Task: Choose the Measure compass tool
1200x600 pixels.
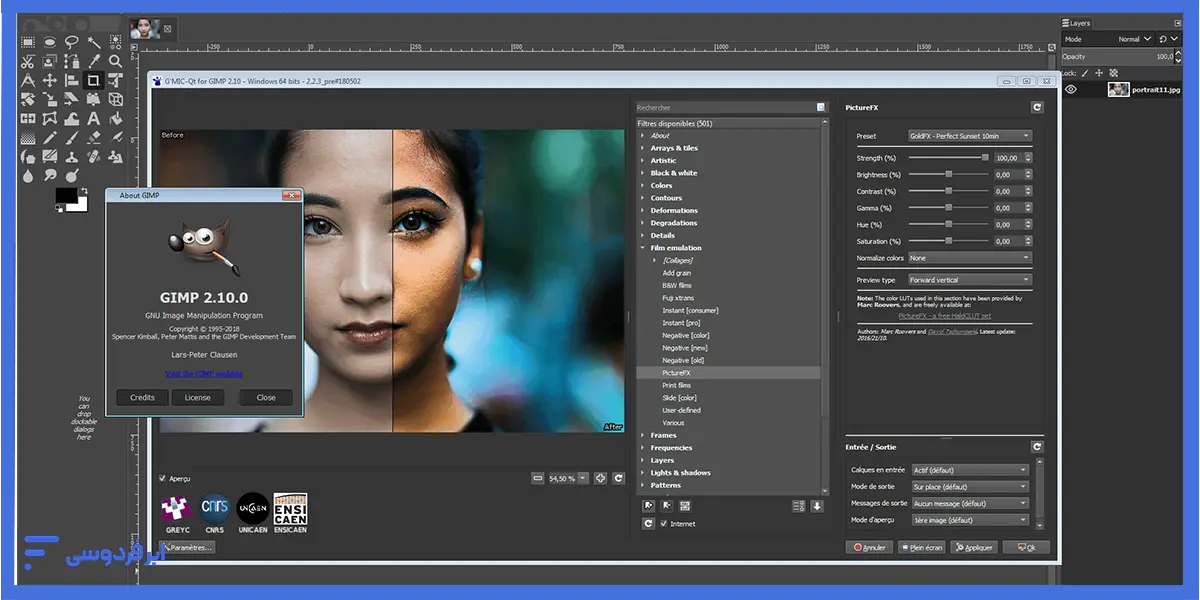Action: [28, 80]
